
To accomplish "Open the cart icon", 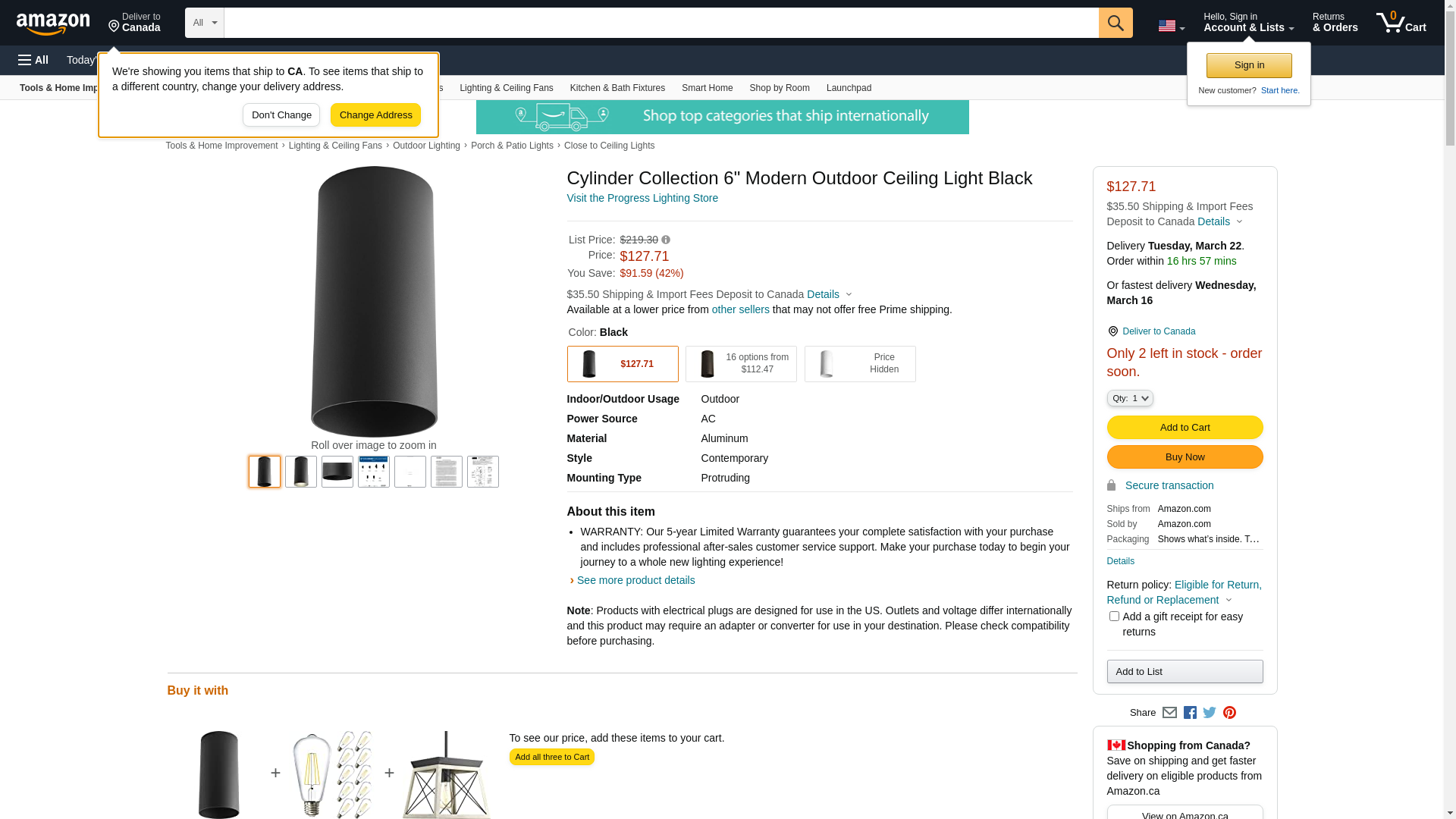I will pos(1401,23).
